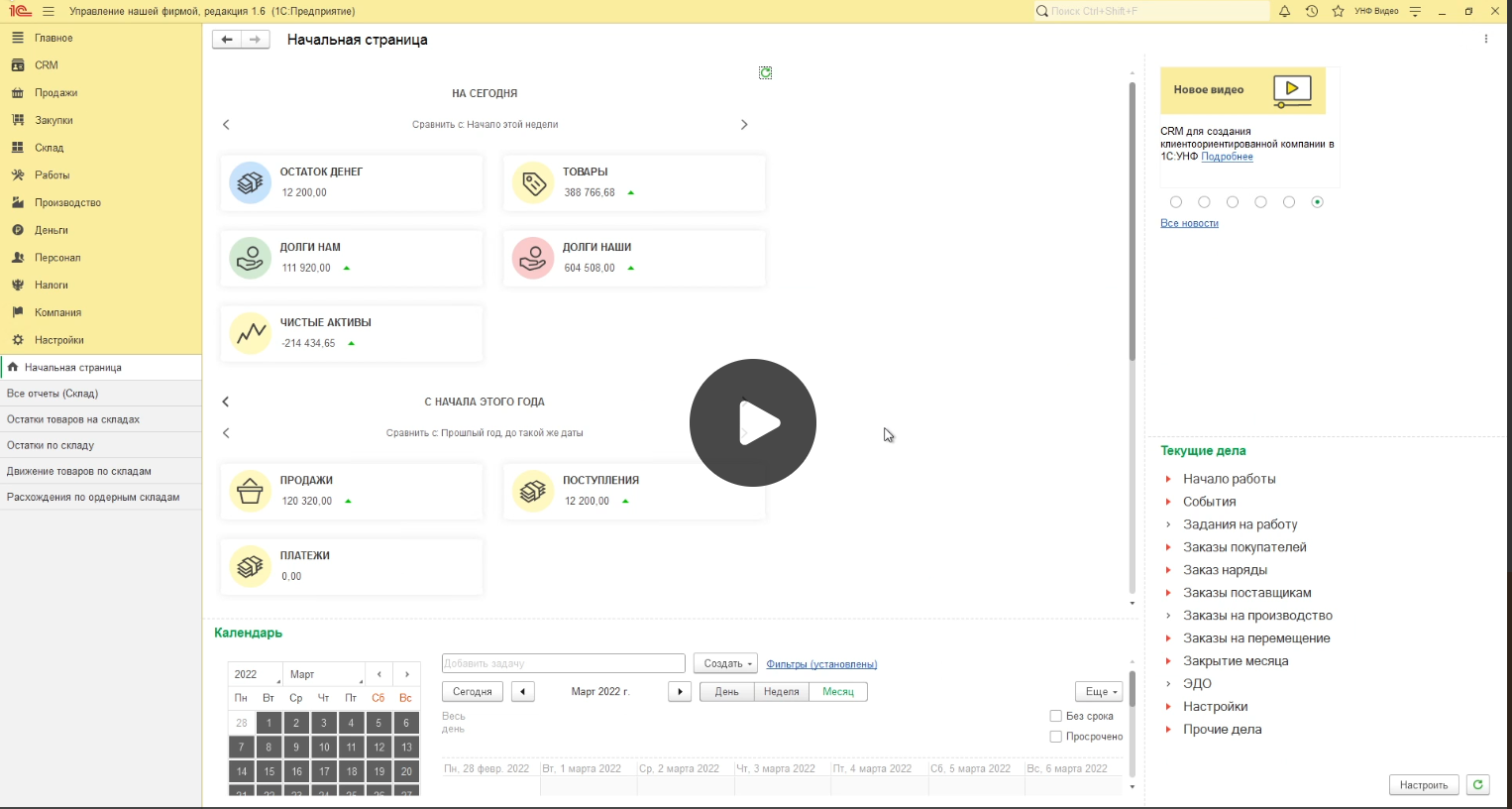Open the month Март selector
1512x809 pixels.
tap(324, 674)
